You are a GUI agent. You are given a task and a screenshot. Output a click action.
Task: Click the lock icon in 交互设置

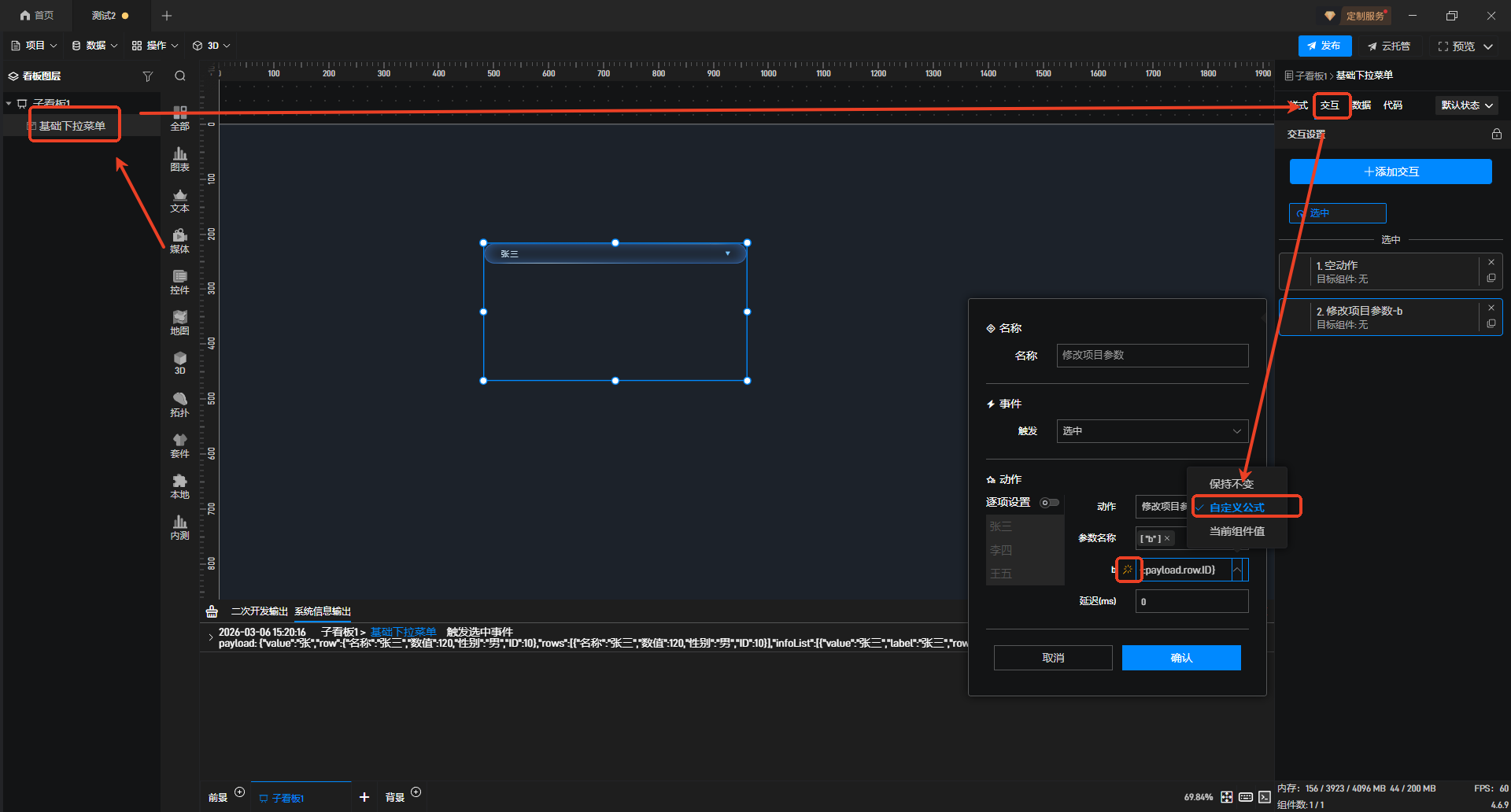click(1496, 135)
